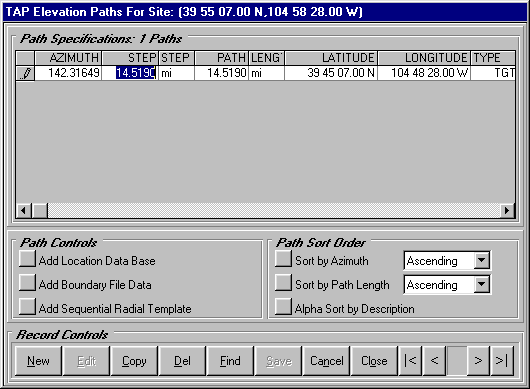Click the LONGITUDE column header
Image resolution: width=530 pixels, height=389 pixels.
424,58
